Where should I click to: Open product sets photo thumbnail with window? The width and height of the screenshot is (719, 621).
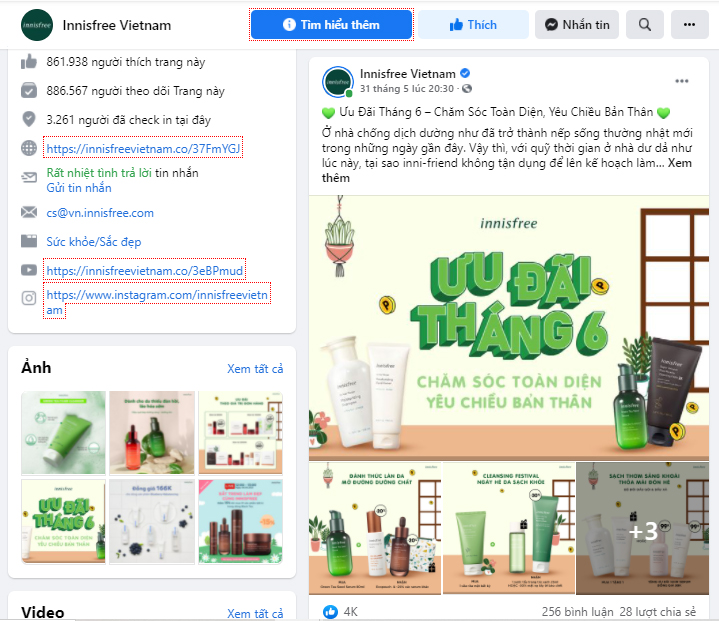click(241, 432)
